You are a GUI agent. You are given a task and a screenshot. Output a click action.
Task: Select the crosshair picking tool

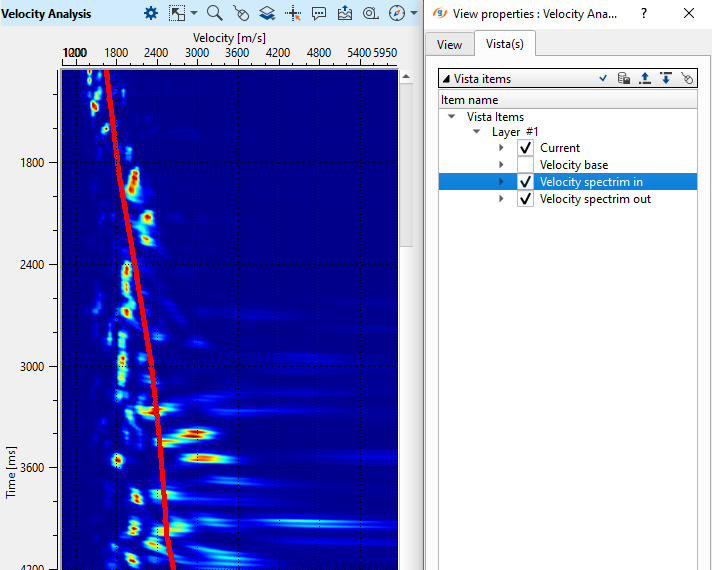pos(293,13)
